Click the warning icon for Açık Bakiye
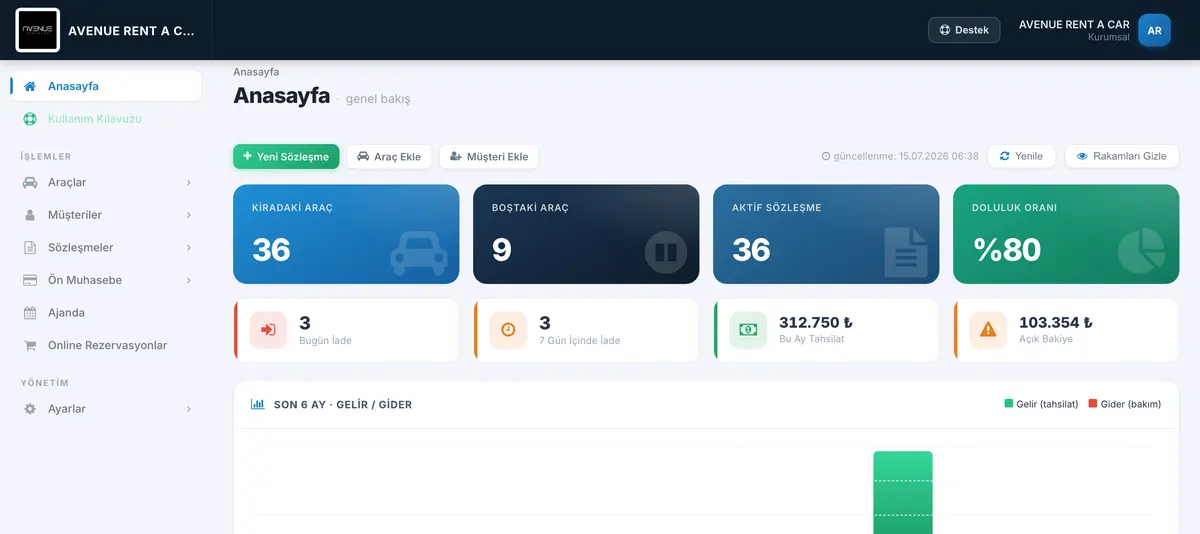1200x534 pixels. [x=988, y=330]
